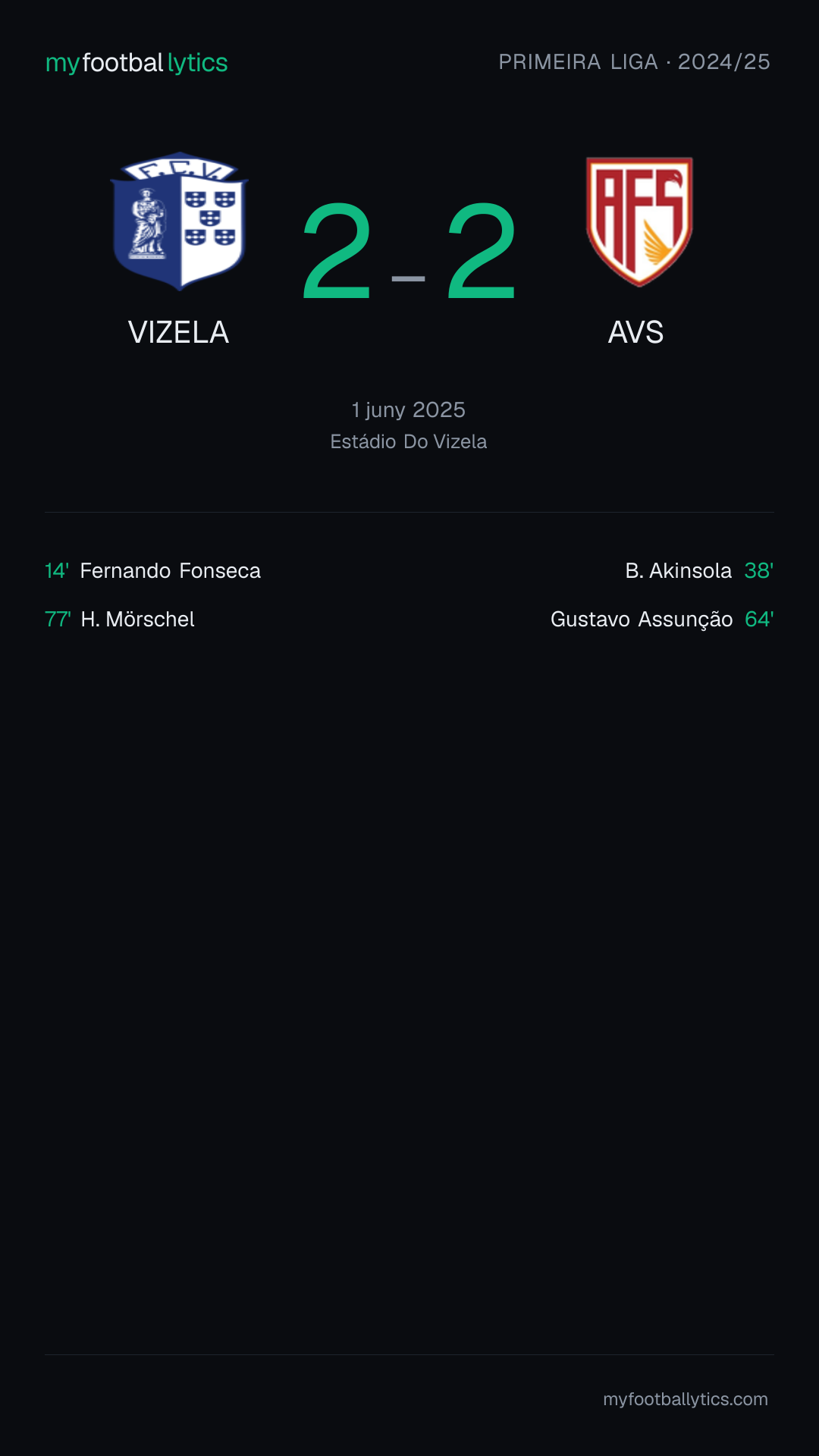Open the Estádio Do Vizela venue text
Viewport: 819px width, 1456px height.
pyautogui.click(x=409, y=441)
